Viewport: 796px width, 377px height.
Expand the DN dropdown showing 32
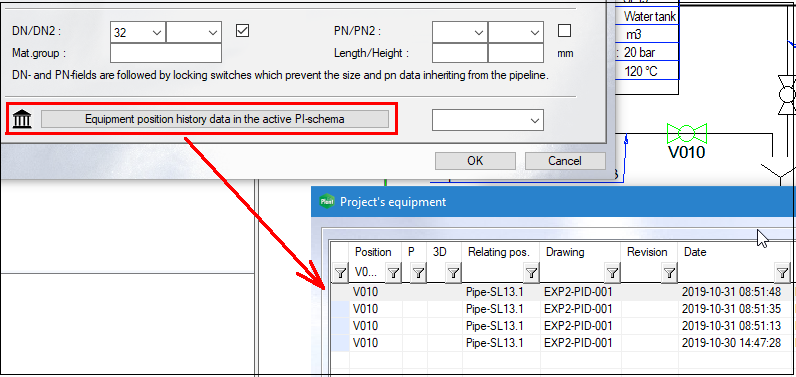138,32
